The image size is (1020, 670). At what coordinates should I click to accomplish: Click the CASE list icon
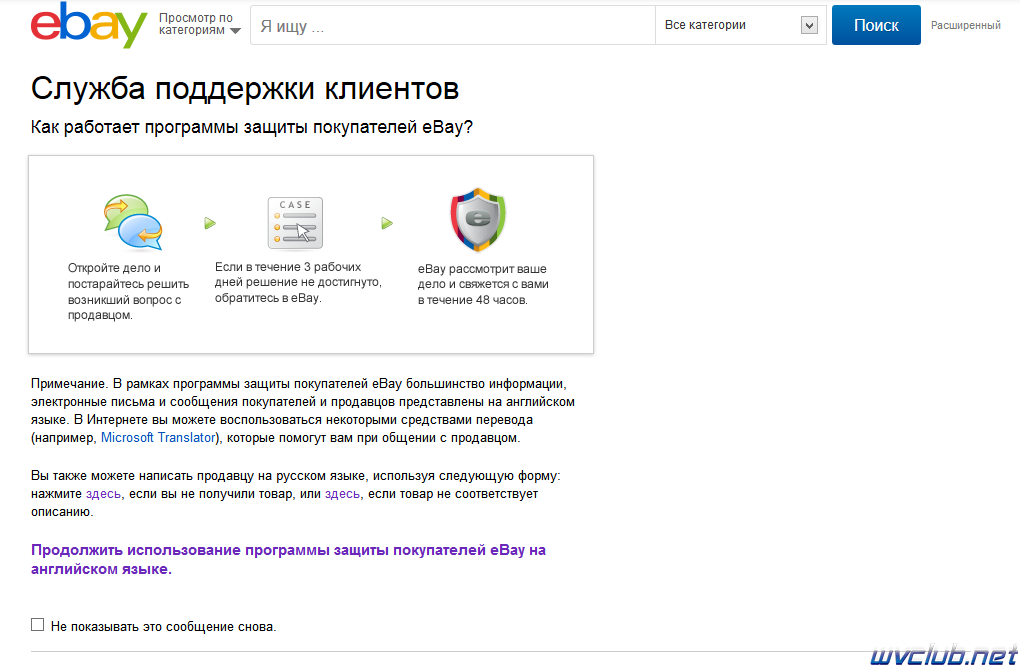[x=295, y=223]
